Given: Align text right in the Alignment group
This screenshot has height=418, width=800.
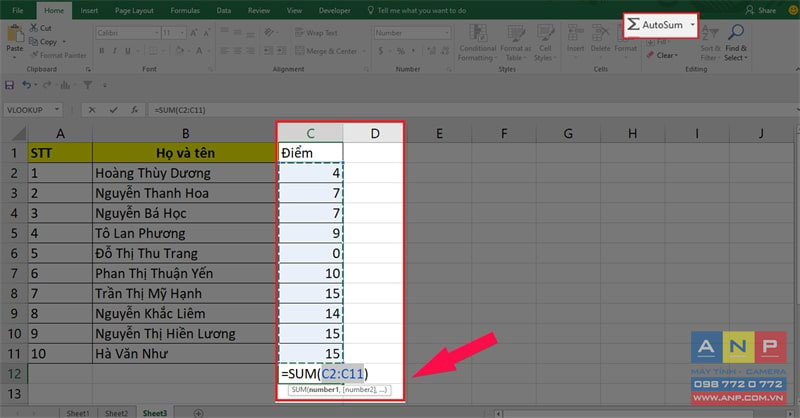Looking at the screenshot, I should [250, 51].
